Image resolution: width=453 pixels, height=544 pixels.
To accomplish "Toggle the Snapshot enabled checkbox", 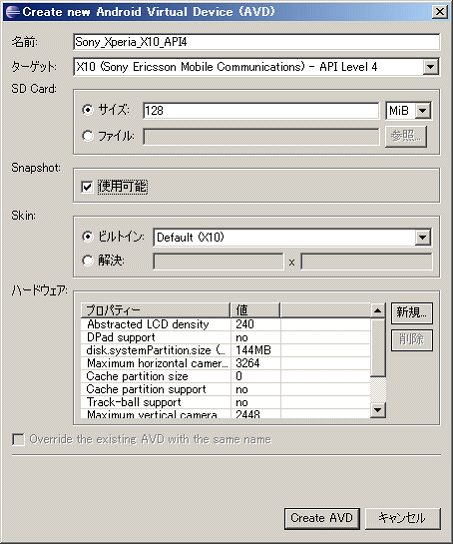I will tap(87, 187).
